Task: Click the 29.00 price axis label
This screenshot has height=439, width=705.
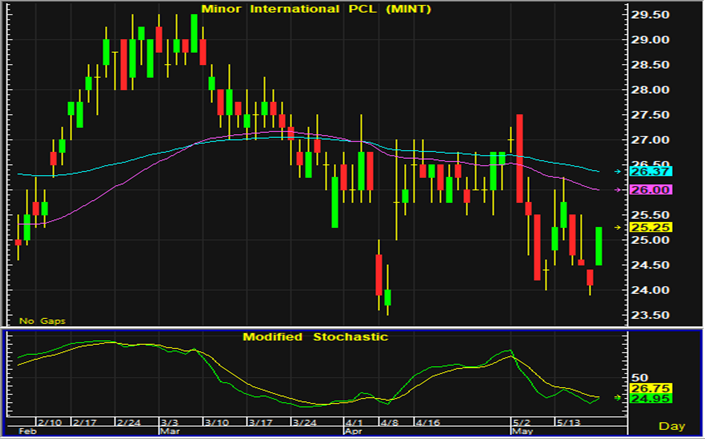Action: point(650,40)
